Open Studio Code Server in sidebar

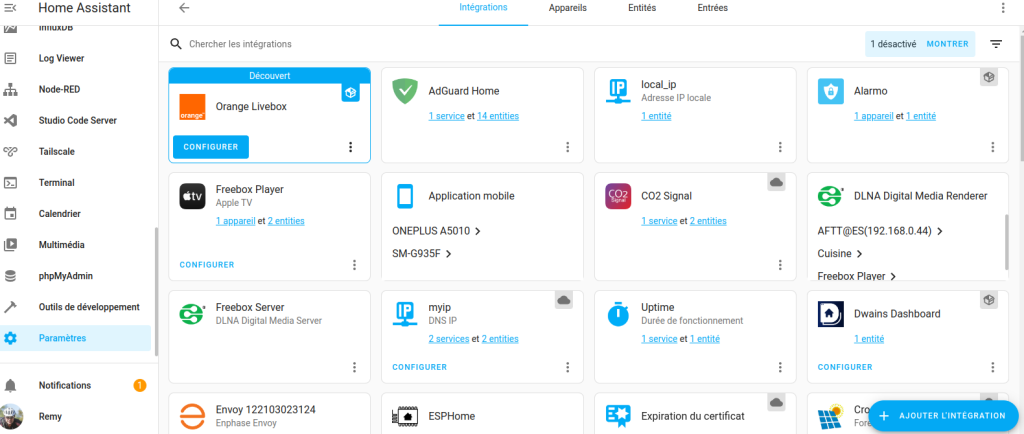pos(76,121)
